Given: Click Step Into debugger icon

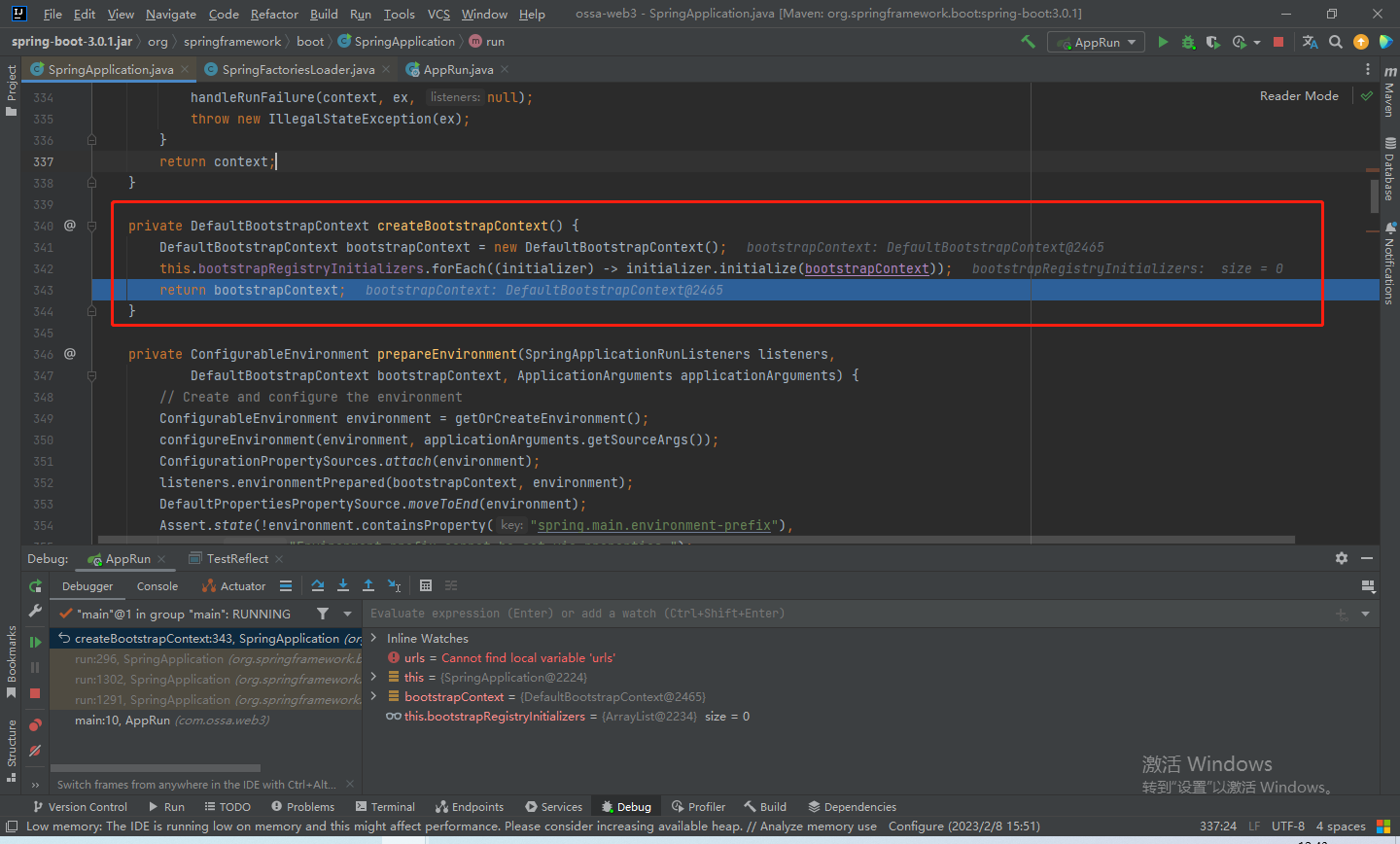Looking at the screenshot, I should pyautogui.click(x=343, y=585).
